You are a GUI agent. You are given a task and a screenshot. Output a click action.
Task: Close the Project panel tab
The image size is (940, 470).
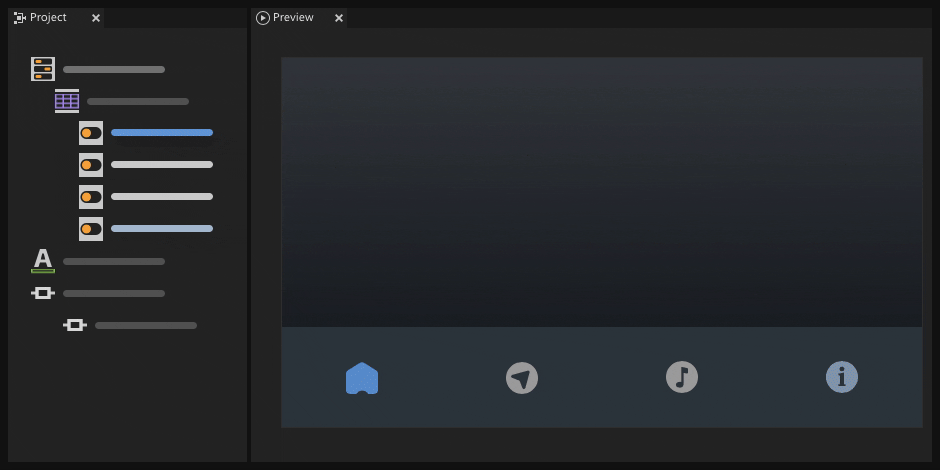[x=96, y=18]
